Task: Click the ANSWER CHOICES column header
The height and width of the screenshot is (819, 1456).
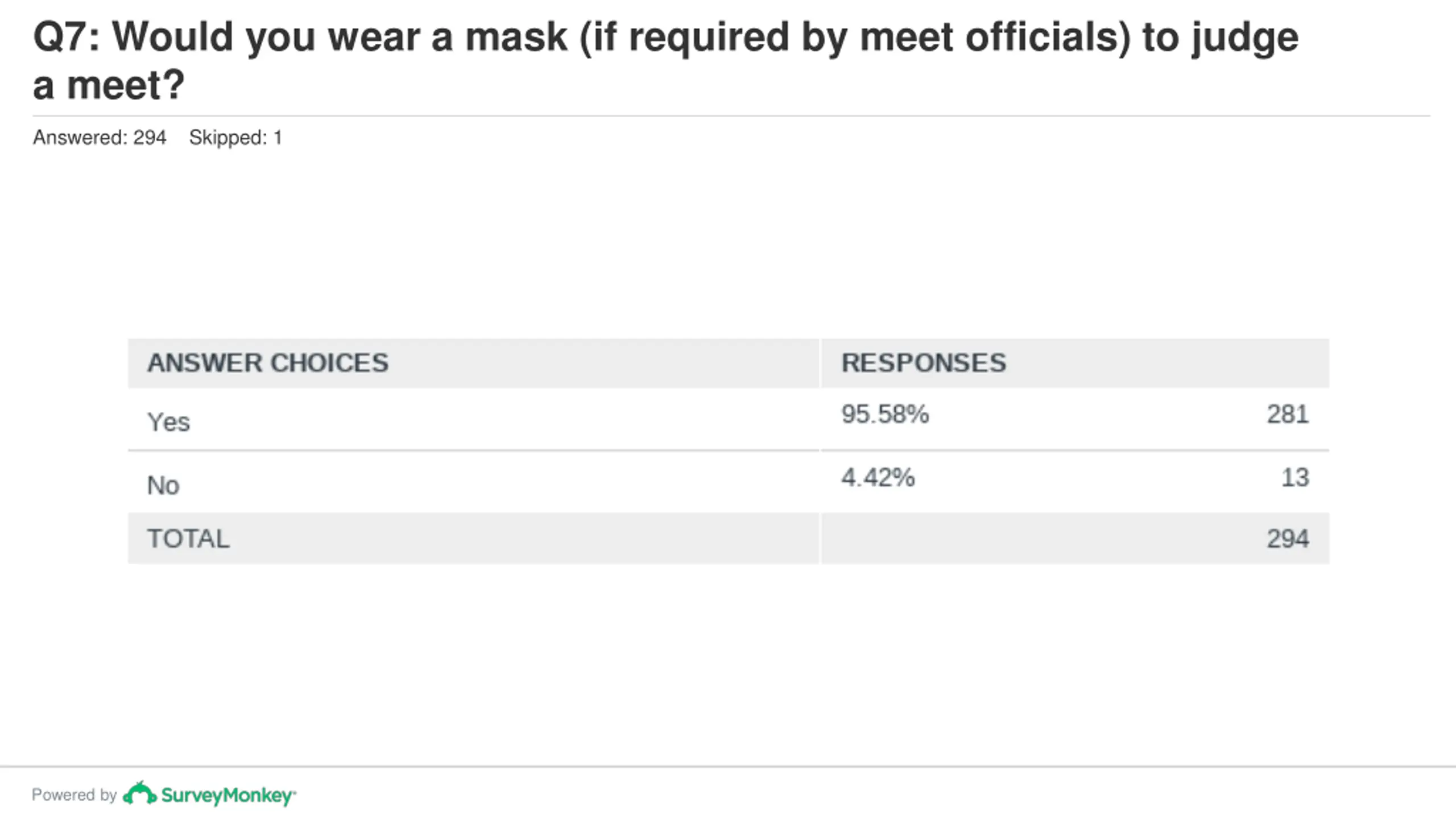Action: coord(268,363)
